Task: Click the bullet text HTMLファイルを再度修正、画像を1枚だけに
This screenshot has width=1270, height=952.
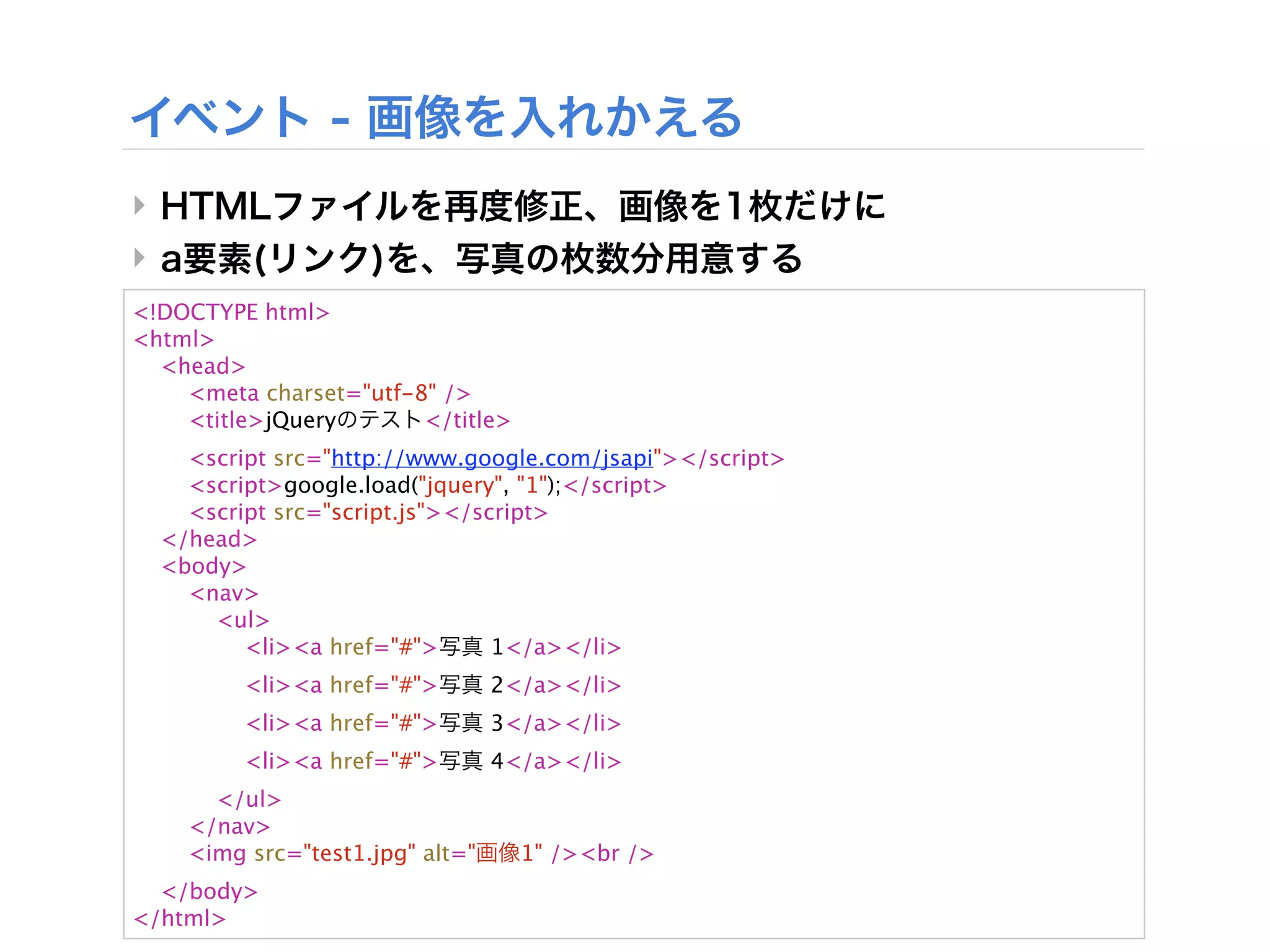Action: point(523,206)
